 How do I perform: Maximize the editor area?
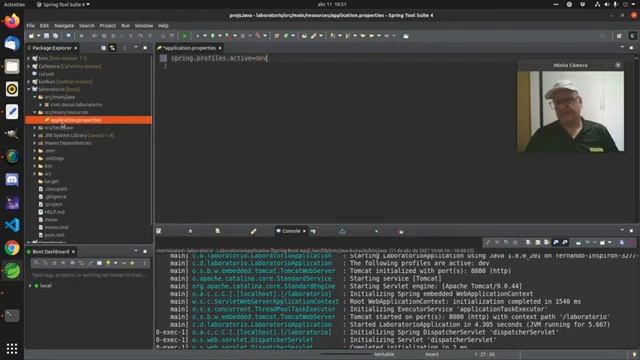[631, 48]
